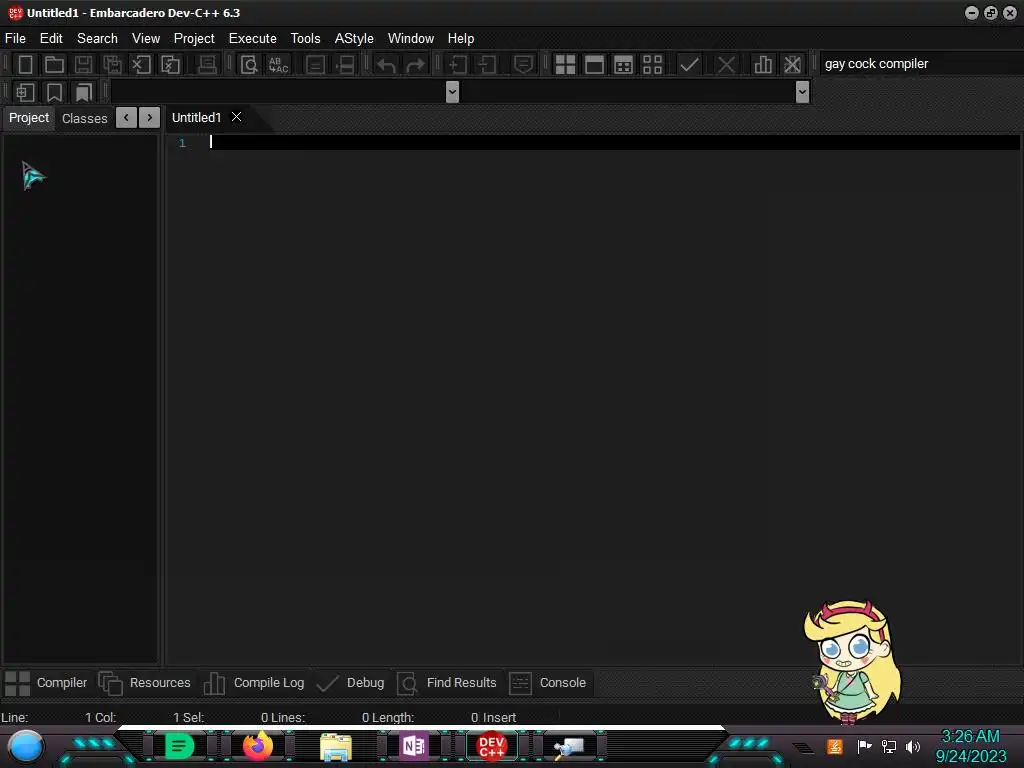Click the Redo arrow icon
Viewport: 1024px width, 768px height.
pos(415,65)
